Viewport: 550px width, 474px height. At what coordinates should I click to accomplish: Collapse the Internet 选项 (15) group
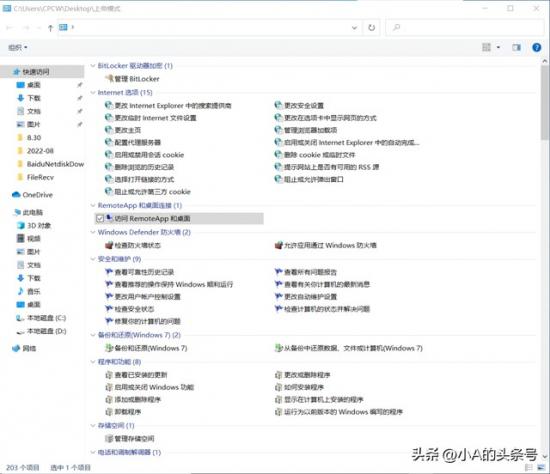click(x=93, y=93)
